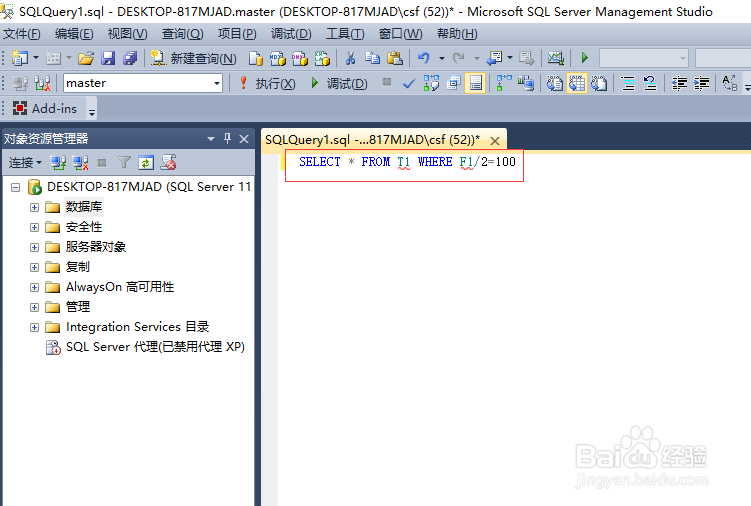Click the Parse checkmark icon
The width and height of the screenshot is (751, 506).
click(409, 83)
